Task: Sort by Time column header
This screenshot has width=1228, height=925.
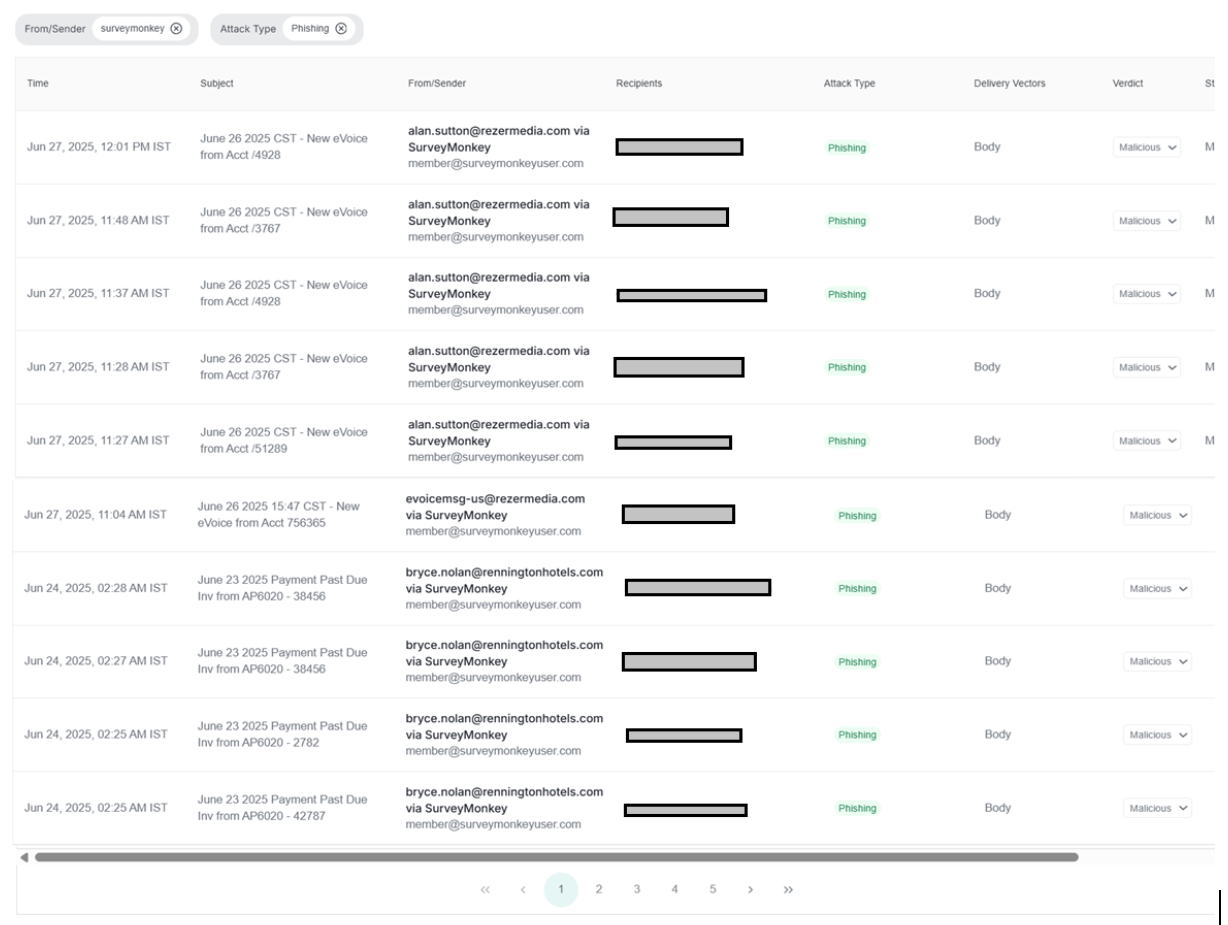Action: pos(37,83)
